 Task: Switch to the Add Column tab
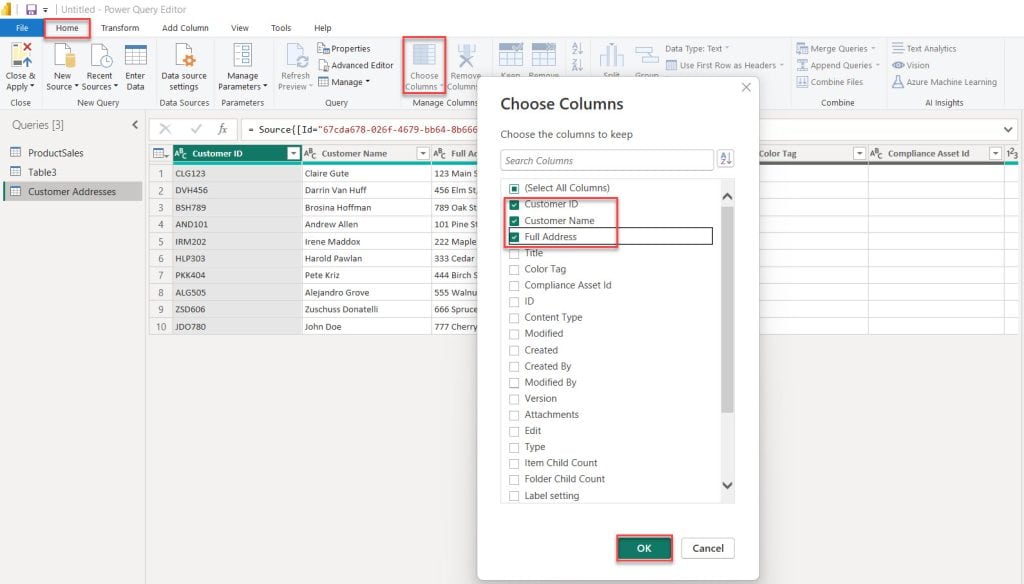[185, 28]
